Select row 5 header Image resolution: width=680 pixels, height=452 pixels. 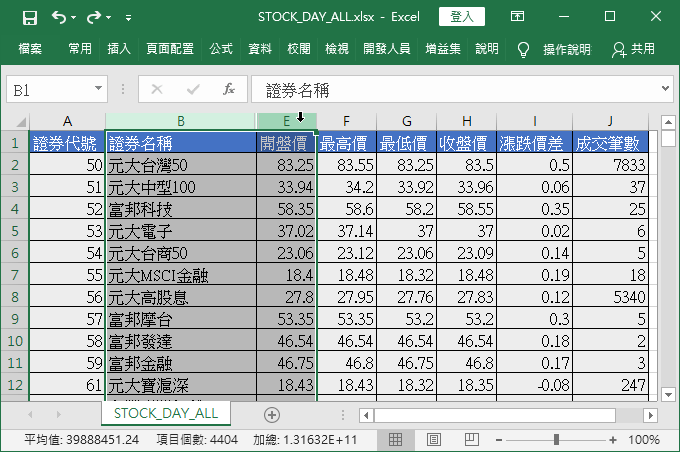coord(15,230)
